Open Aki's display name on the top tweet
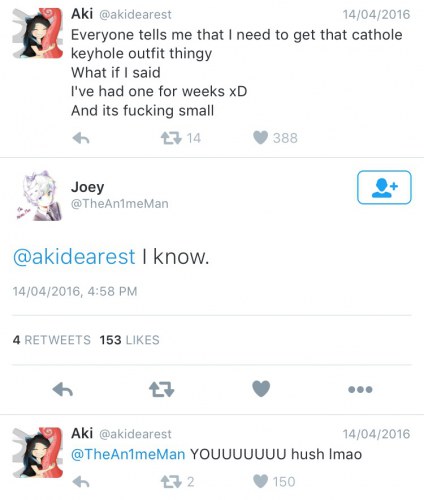The image size is (424, 500). click(82, 14)
